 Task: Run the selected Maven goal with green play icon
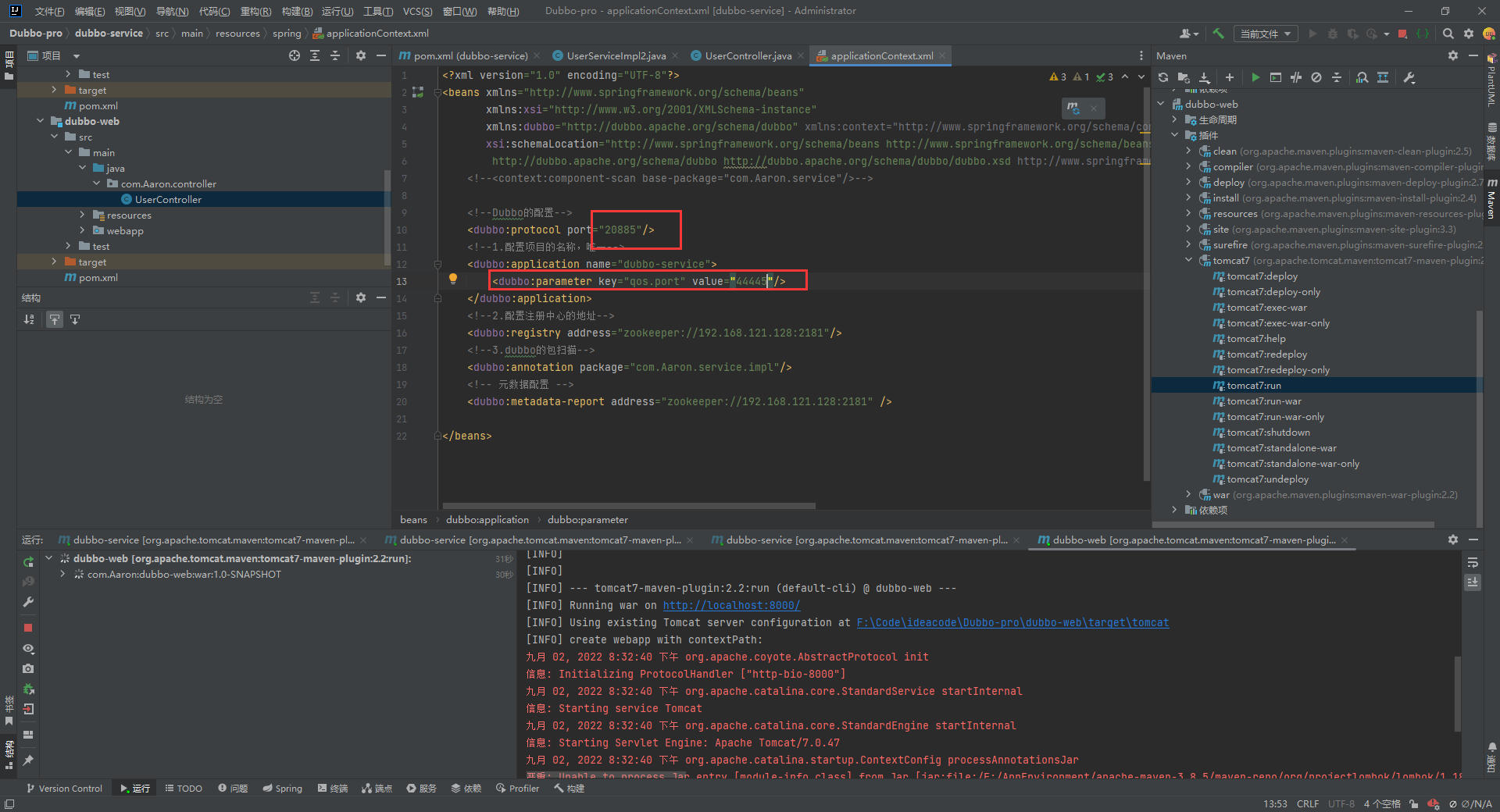[x=1255, y=77]
